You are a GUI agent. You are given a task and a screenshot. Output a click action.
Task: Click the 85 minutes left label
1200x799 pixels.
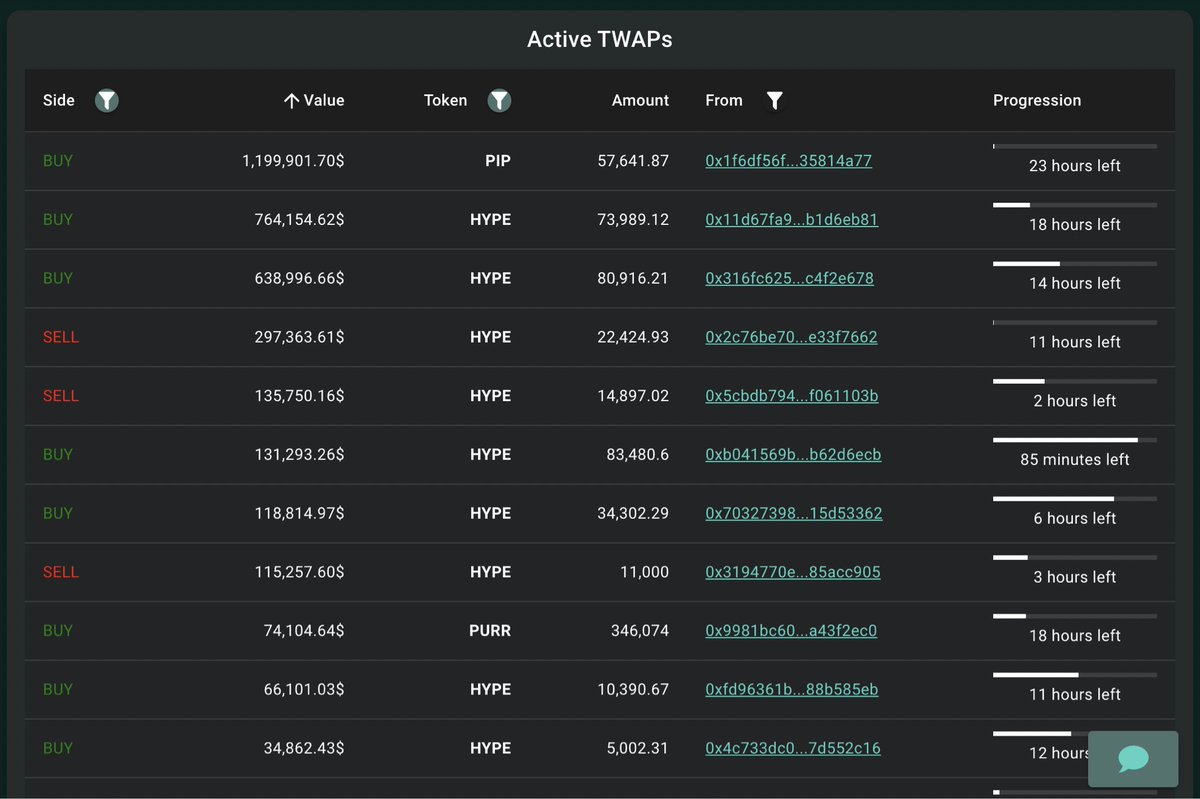(x=1075, y=460)
